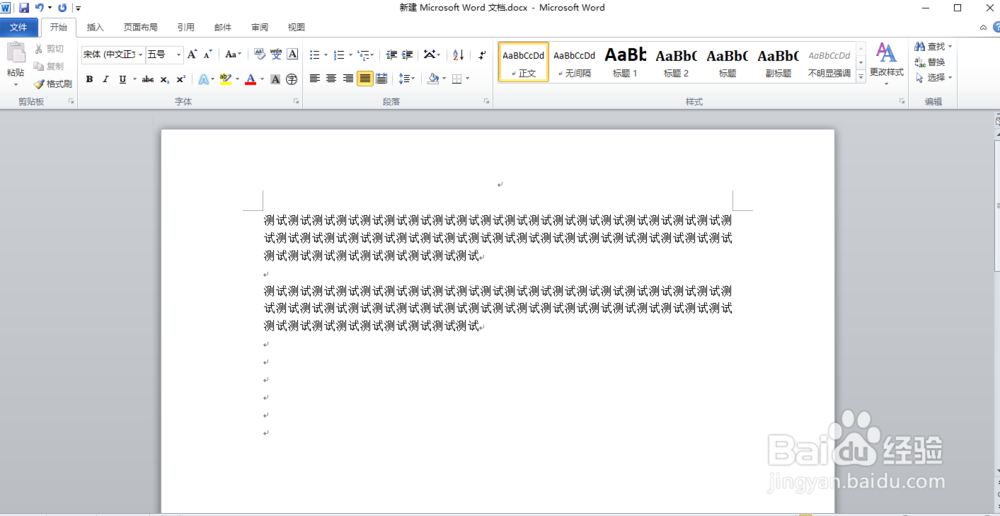Open the 选择 (Select) menu

pyautogui.click(x=934, y=77)
